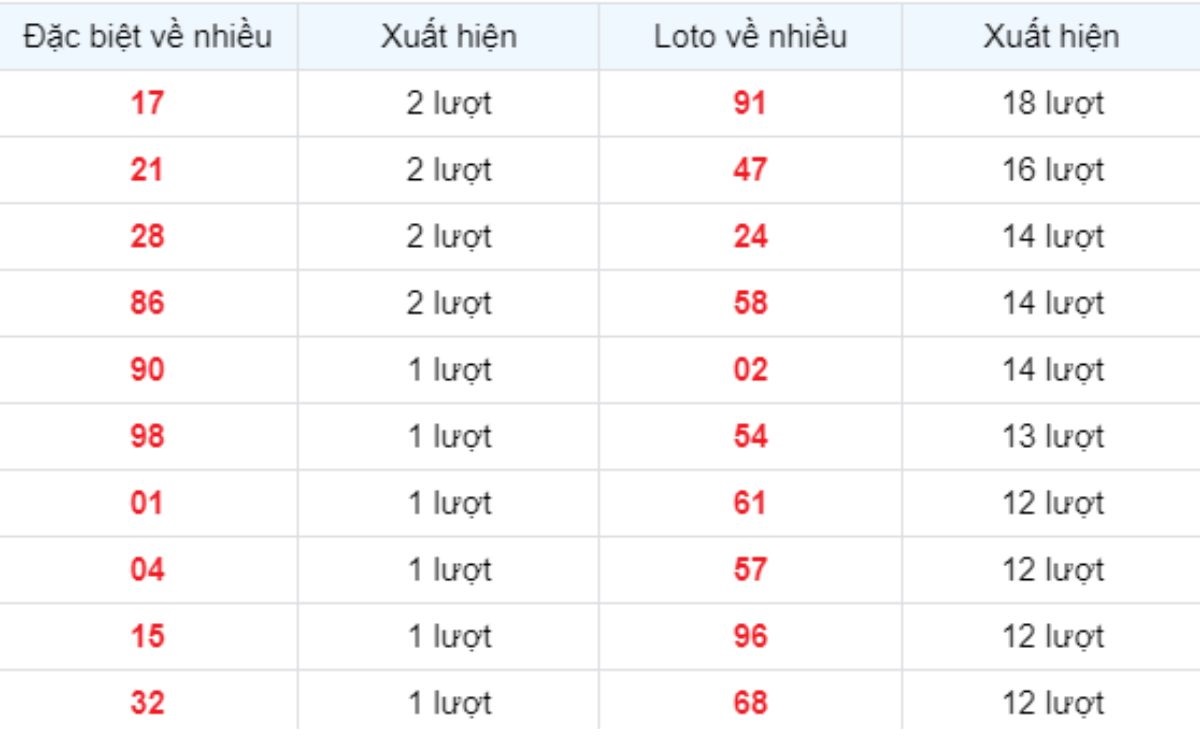Click the 'Loto về nhiều' column header

(x=750, y=37)
